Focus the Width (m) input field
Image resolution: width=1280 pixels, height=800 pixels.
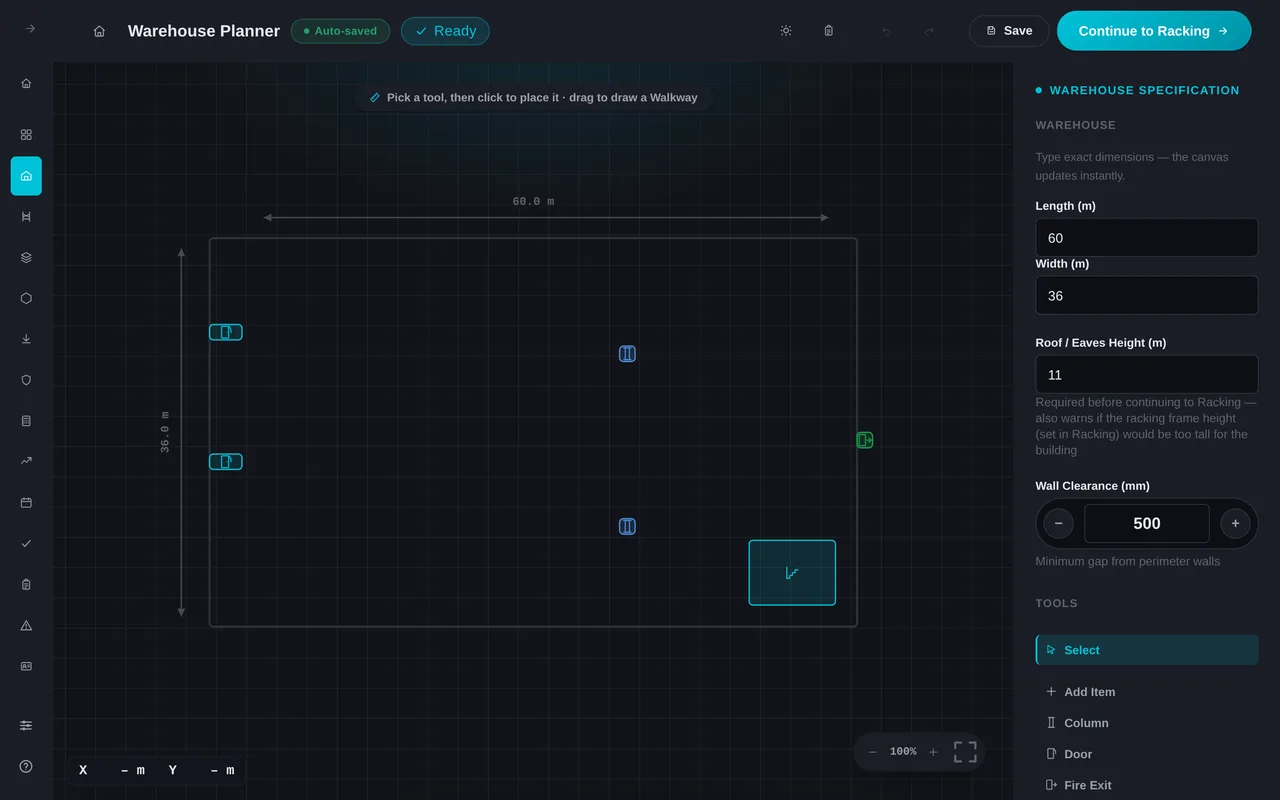tap(1147, 296)
